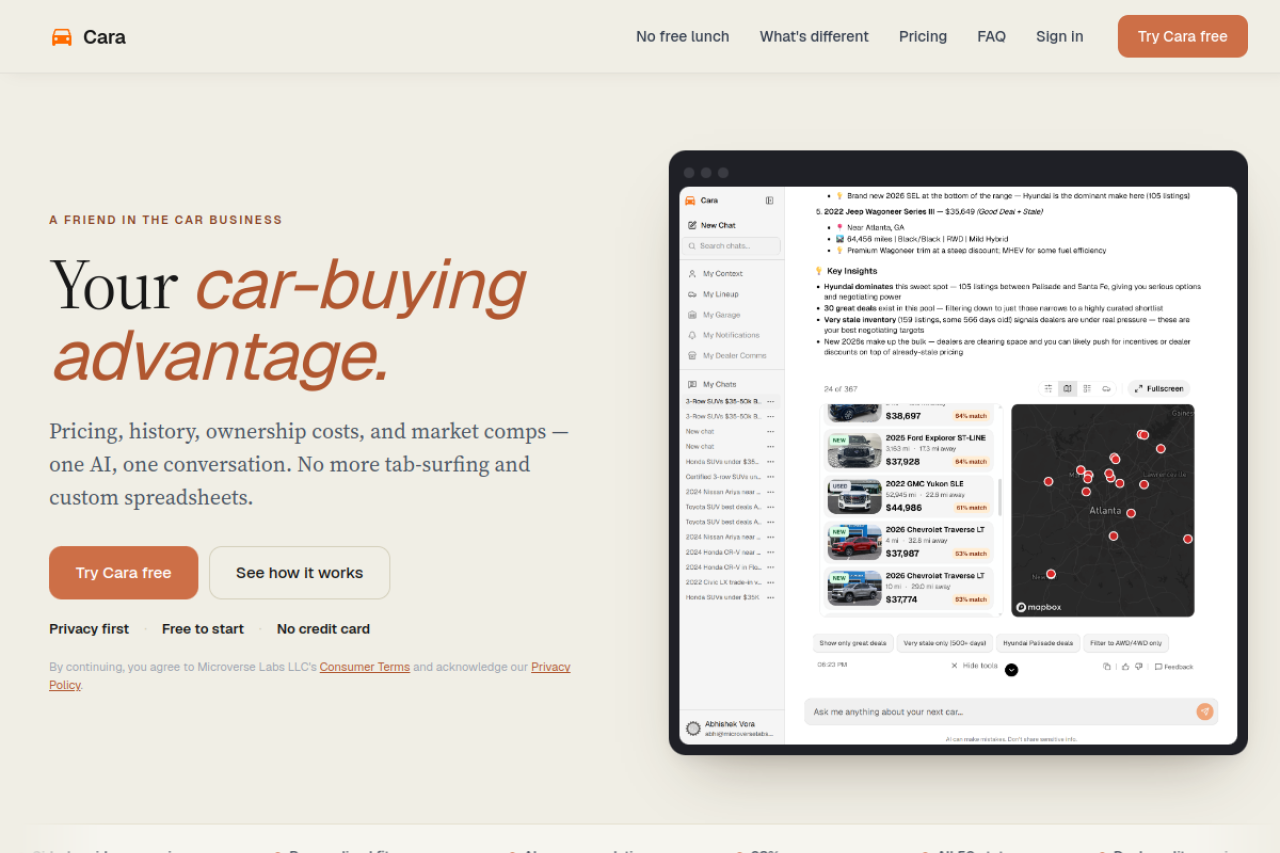This screenshot has height=853, width=1280.
Task: Send message with orange paper-plane button
Action: tap(1205, 711)
